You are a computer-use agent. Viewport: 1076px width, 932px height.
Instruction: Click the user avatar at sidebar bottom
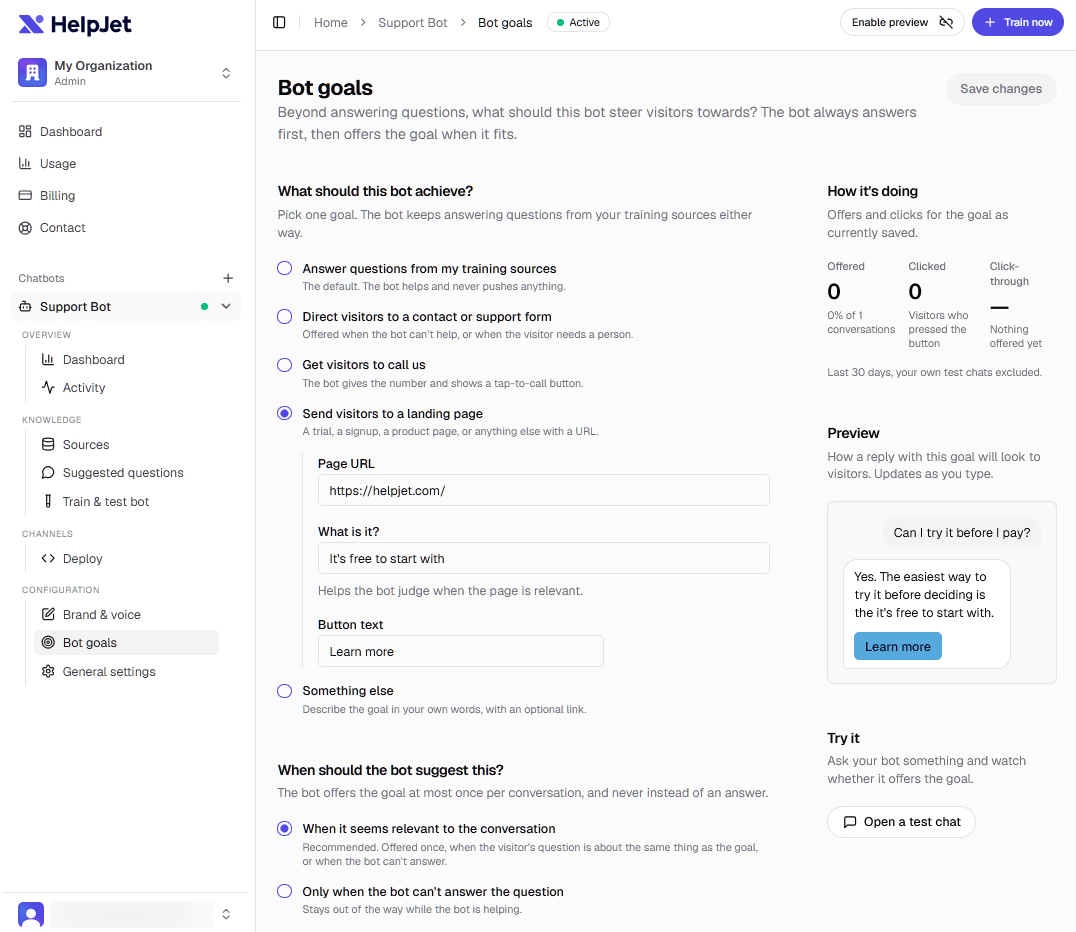click(x=31, y=914)
